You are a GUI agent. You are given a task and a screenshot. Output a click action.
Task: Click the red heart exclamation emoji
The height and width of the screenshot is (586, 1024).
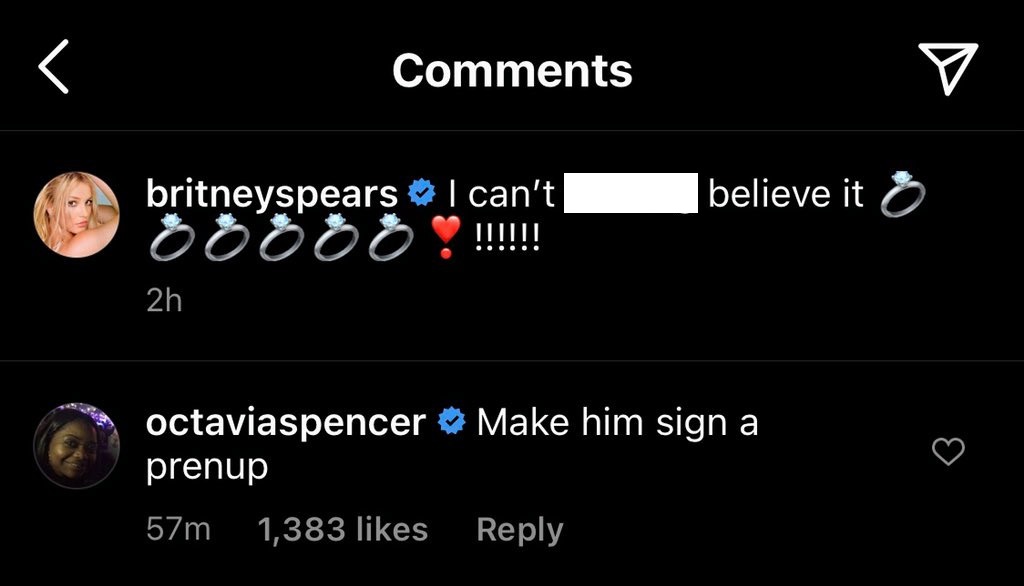coord(444,237)
